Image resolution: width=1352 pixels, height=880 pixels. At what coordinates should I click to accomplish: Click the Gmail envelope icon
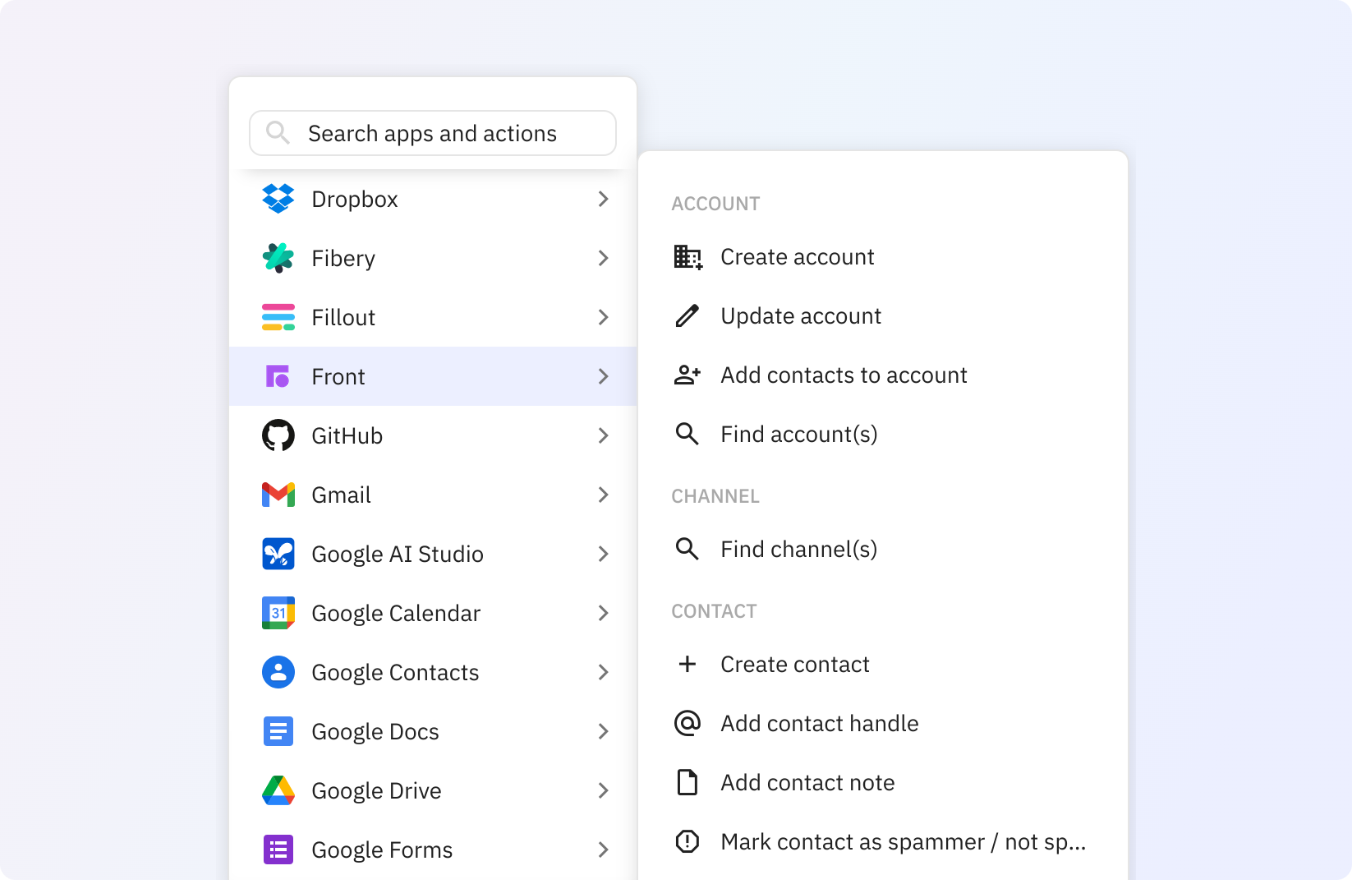pyautogui.click(x=278, y=495)
